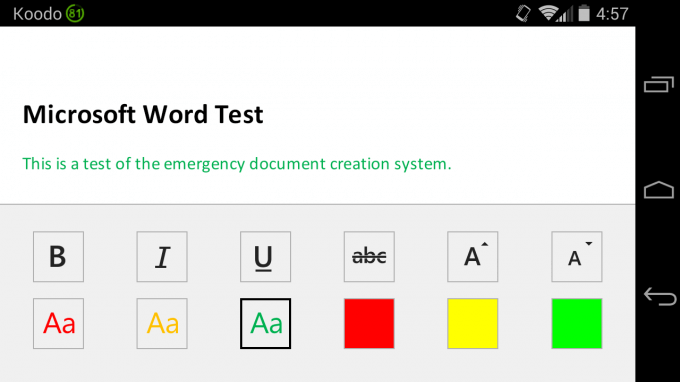Toggle Bold formatting button
The image size is (680, 382).
59,257
